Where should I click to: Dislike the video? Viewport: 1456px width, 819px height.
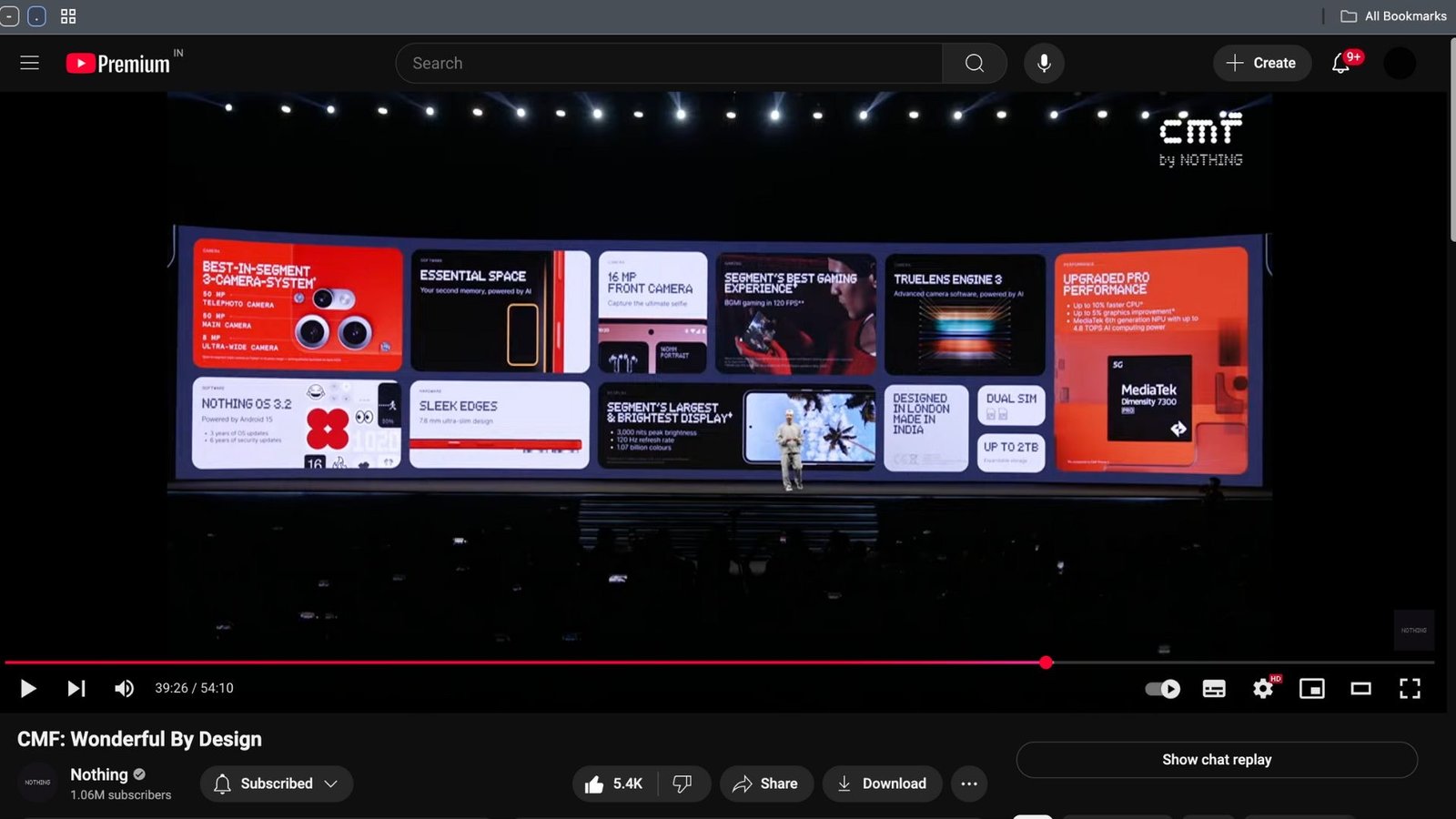(x=682, y=784)
